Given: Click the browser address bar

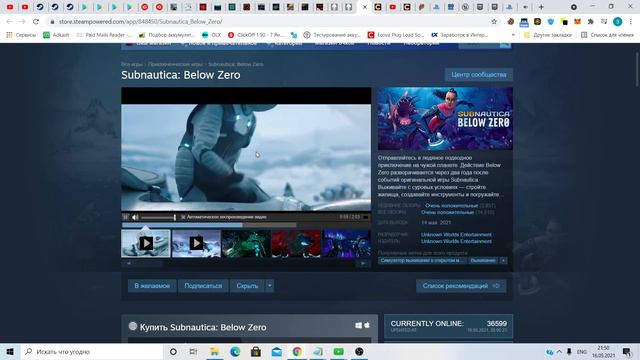Looking at the screenshot, I should [x=269, y=22].
